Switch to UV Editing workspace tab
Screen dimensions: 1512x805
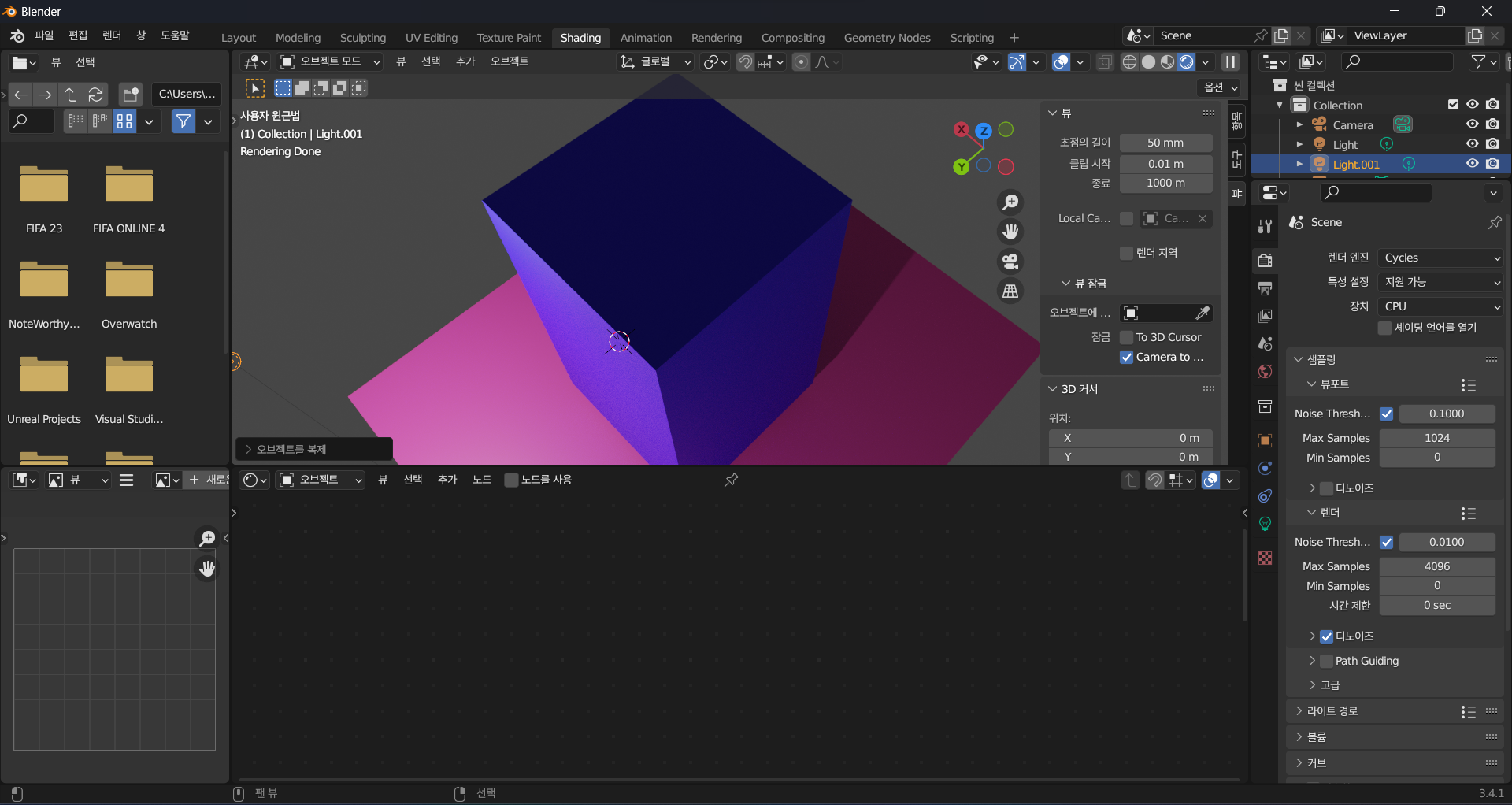click(431, 38)
